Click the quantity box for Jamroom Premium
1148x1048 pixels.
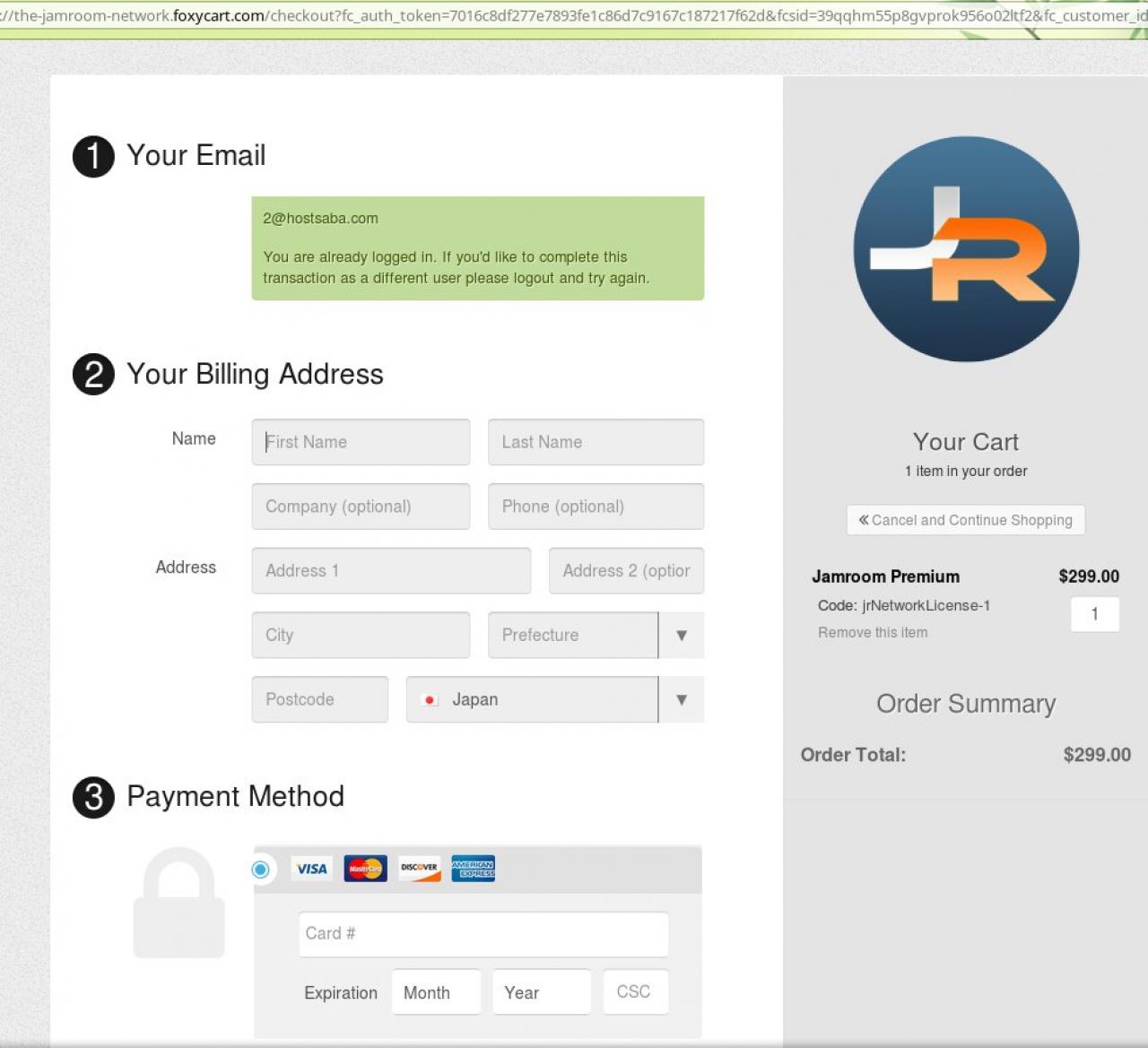click(x=1094, y=614)
